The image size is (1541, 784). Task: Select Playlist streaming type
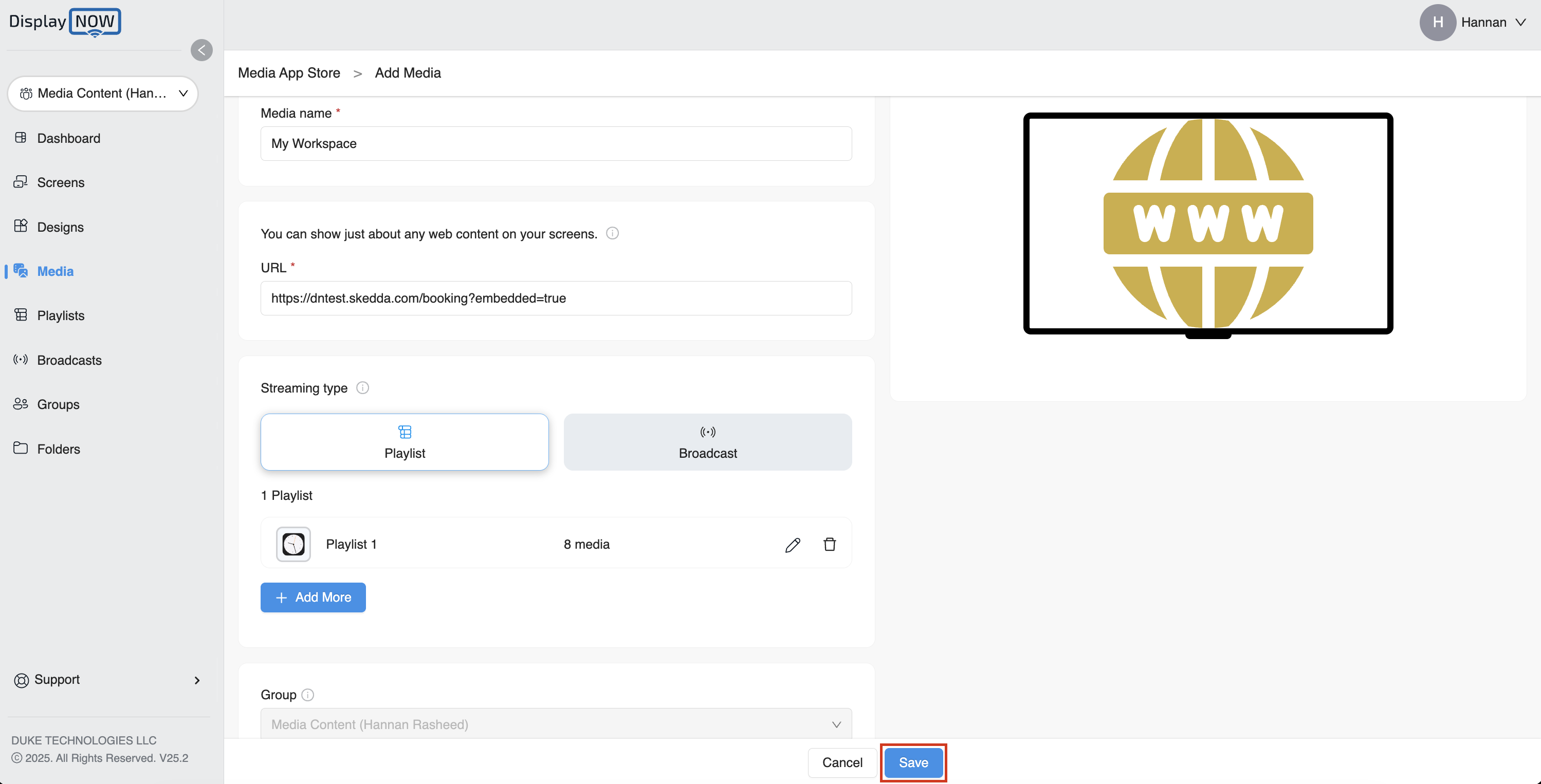point(405,442)
